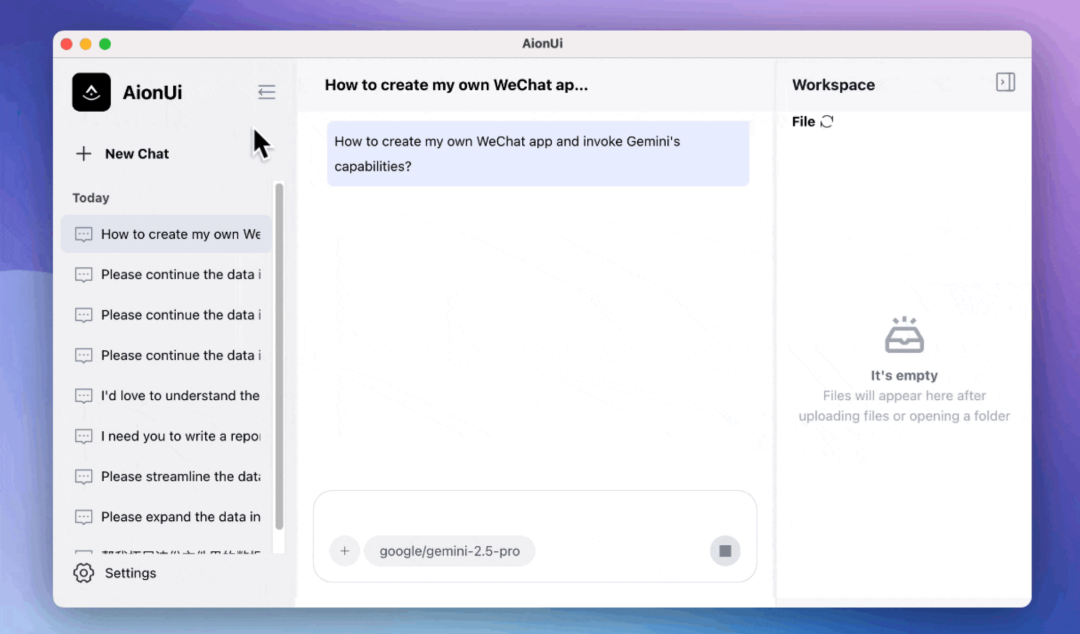Click the stop generation button

pyautogui.click(x=725, y=551)
